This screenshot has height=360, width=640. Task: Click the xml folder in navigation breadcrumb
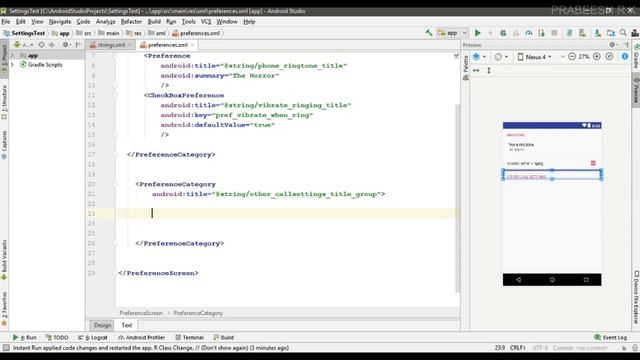tap(157, 33)
